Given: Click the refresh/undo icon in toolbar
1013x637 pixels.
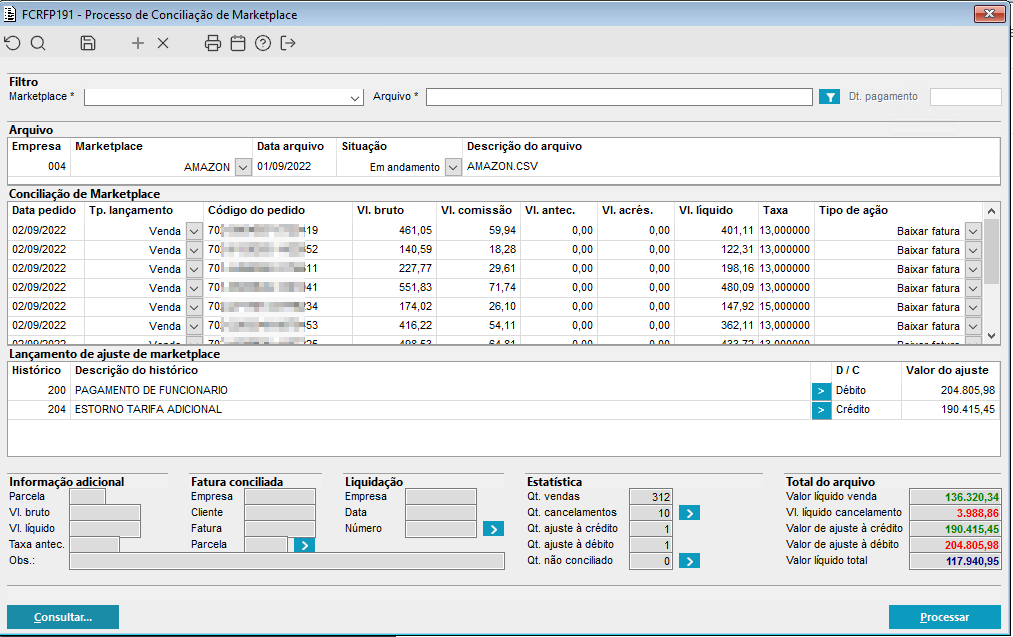Looking at the screenshot, I should (12, 43).
